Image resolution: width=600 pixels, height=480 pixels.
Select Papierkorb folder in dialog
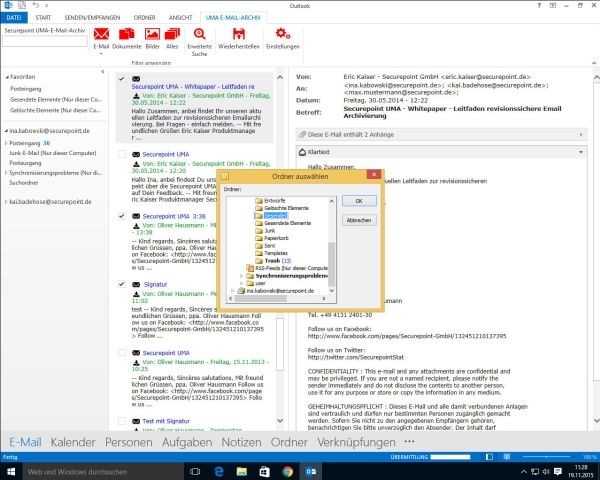click(x=272, y=238)
